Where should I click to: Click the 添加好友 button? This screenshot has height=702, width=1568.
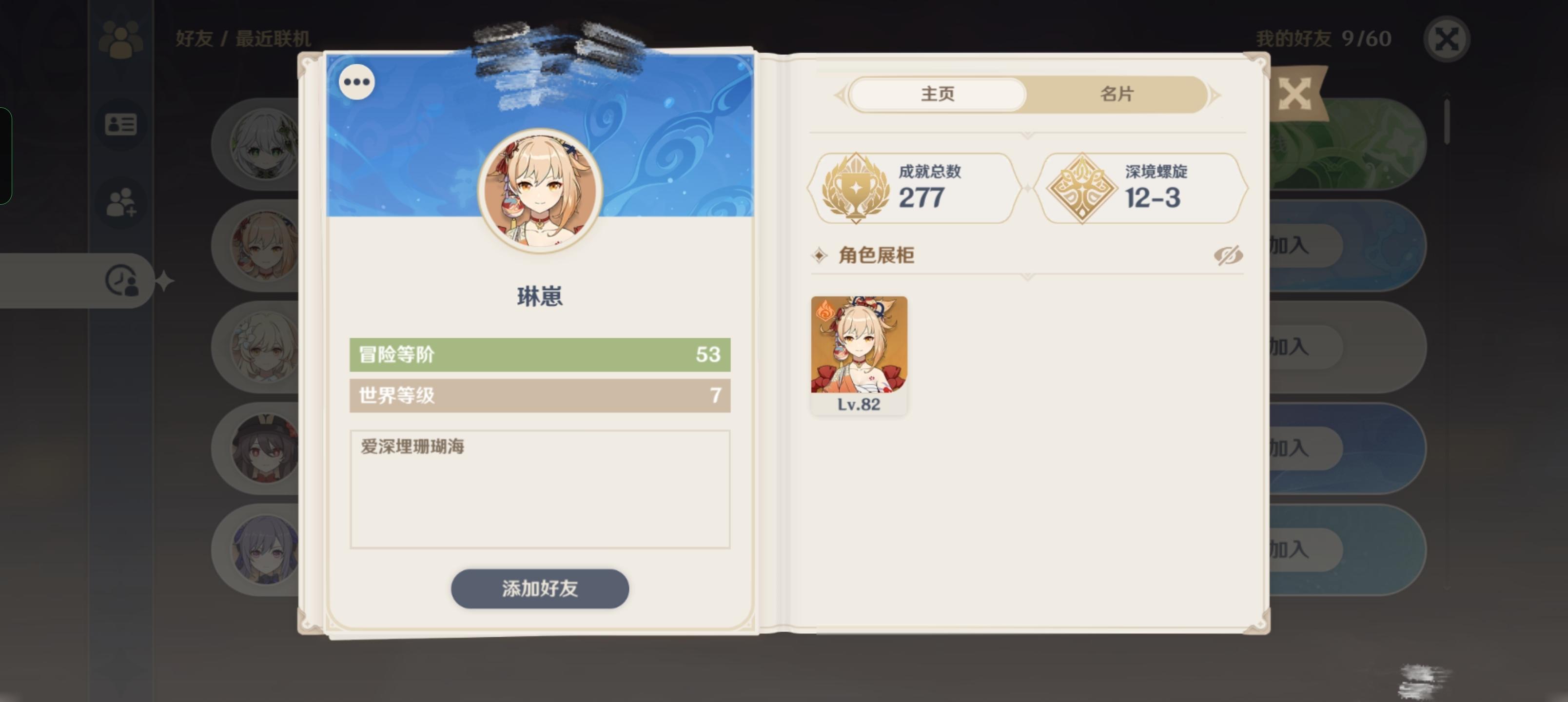coord(540,588)
